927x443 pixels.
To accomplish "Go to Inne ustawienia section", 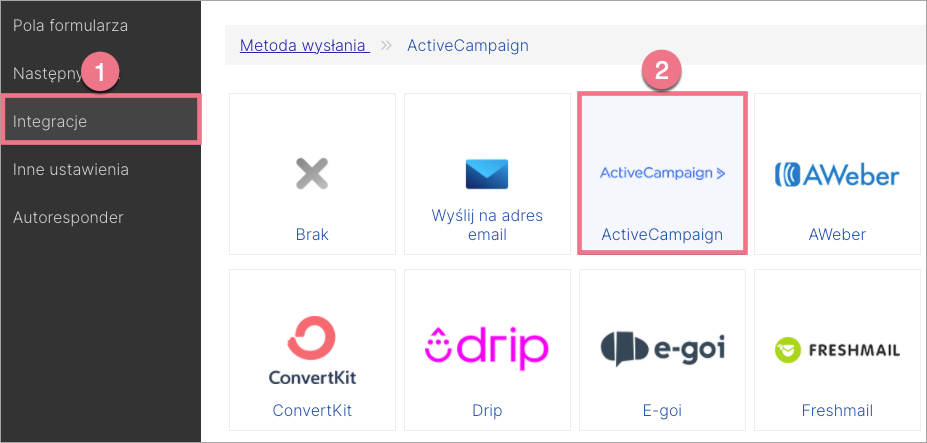I will pos(71,169).
